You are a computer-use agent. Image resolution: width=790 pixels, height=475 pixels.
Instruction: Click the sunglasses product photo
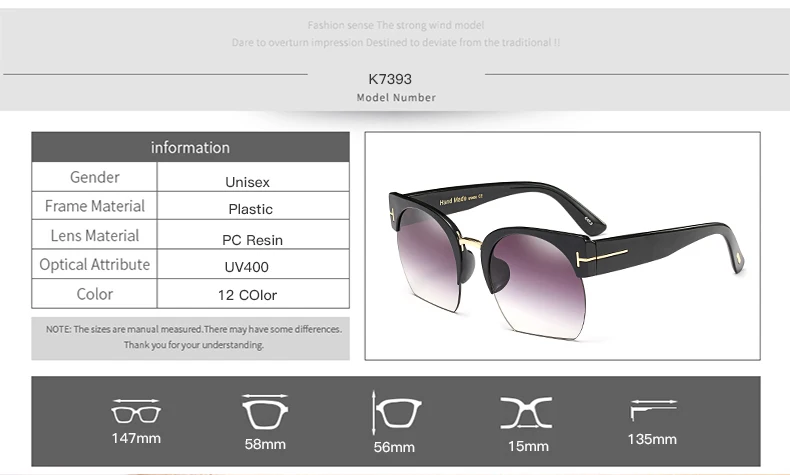[x=562, y=246]
